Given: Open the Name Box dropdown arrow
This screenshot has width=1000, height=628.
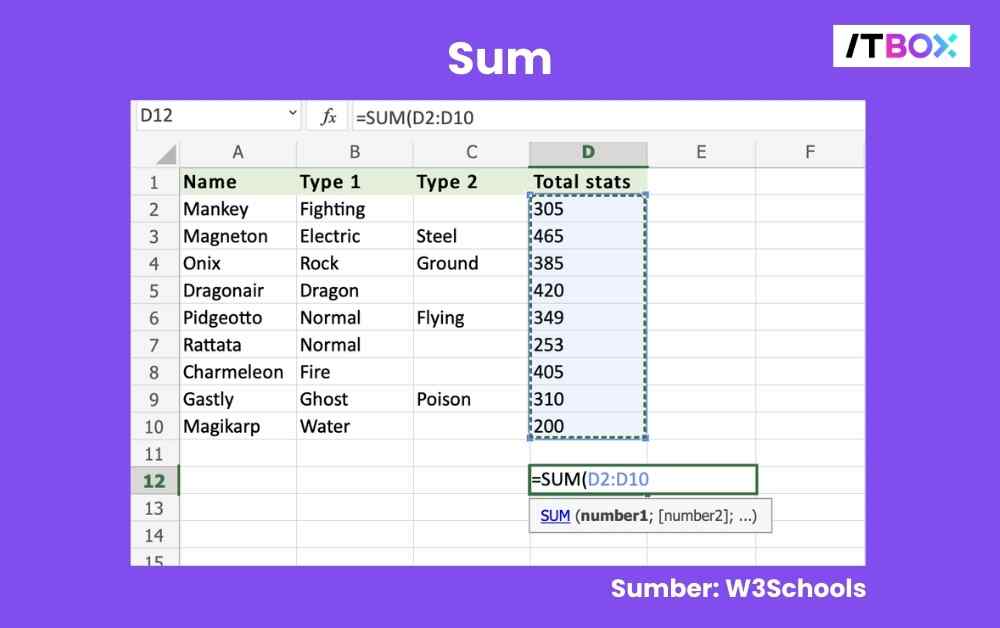Looking at the screenshot, I should [293, 115].
